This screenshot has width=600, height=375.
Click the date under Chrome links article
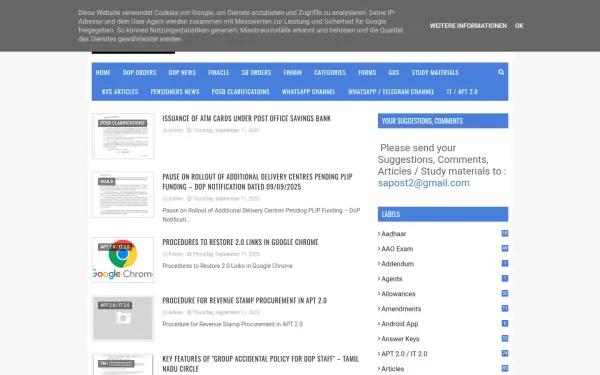226,254
